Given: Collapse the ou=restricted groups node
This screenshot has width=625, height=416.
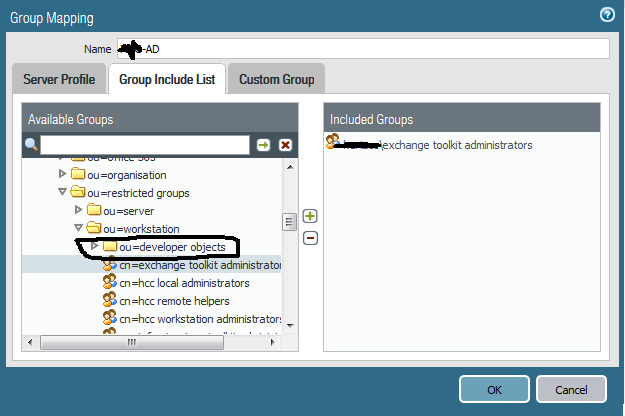Looking at the screenshot, I should click(x=62, y=192).
